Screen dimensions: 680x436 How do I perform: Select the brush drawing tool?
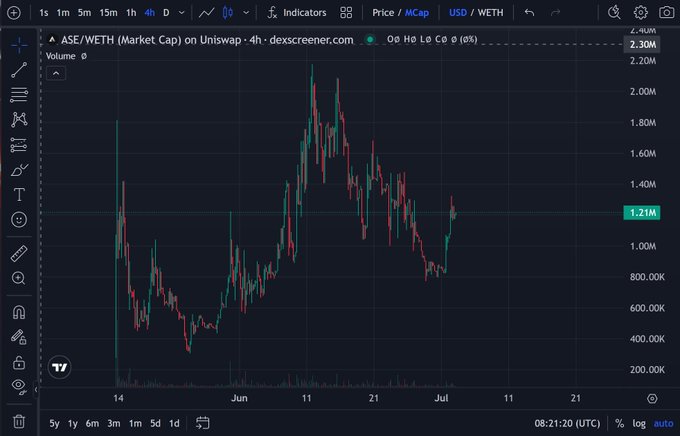click(x=19, y=170)
